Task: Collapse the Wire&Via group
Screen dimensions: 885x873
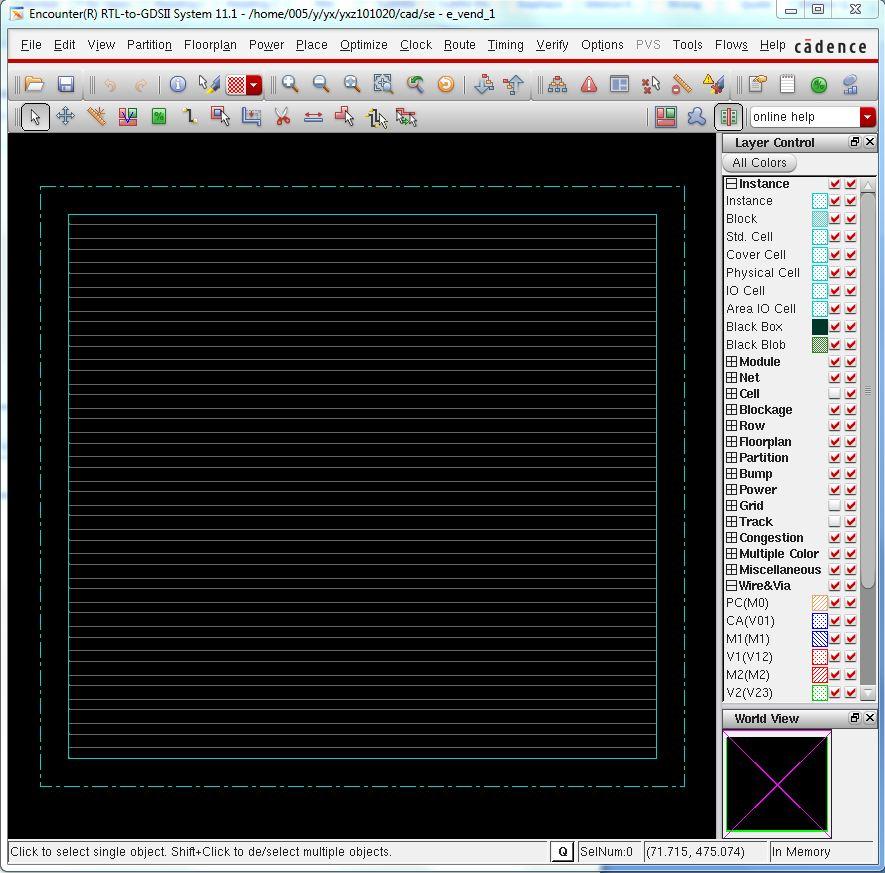Action: point(731,586)
